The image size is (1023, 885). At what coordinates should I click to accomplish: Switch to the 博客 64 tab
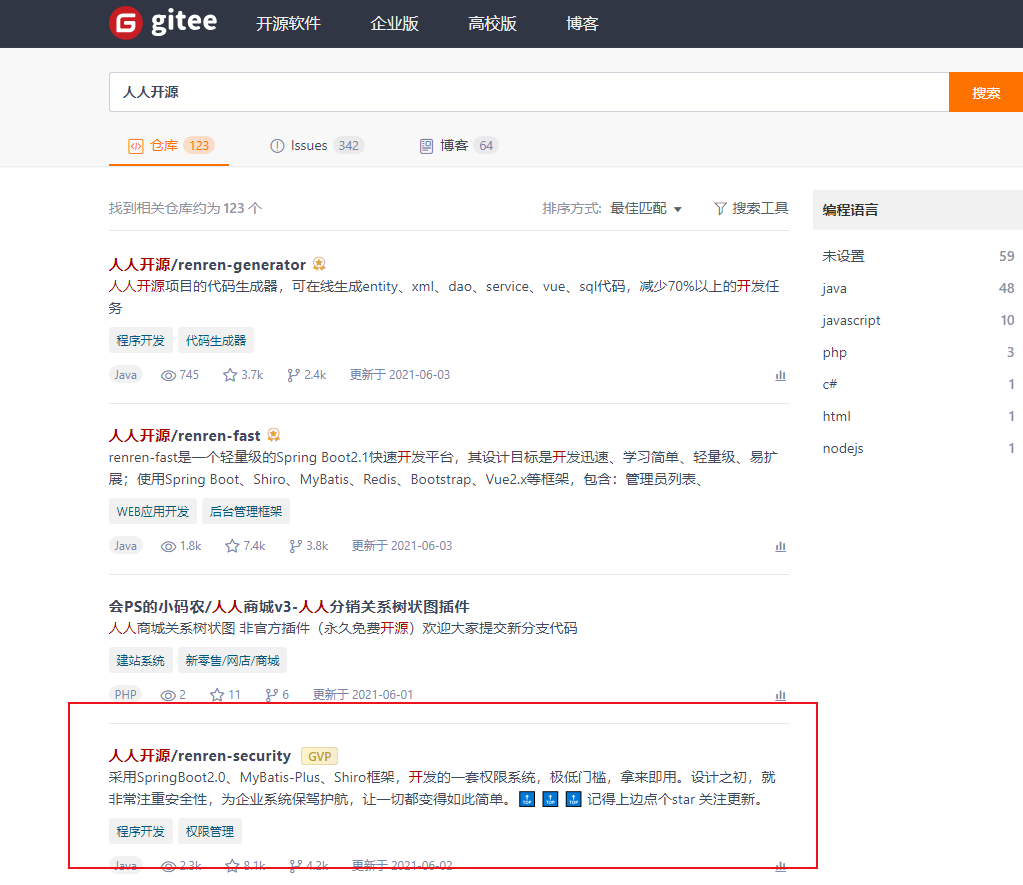[x=459, y=146]
